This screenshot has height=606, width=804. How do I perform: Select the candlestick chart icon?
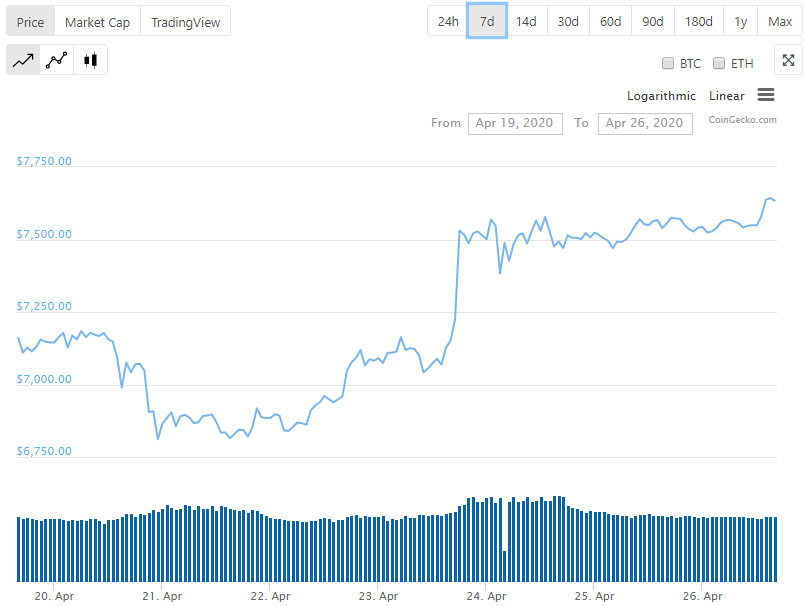click(90, 60)
